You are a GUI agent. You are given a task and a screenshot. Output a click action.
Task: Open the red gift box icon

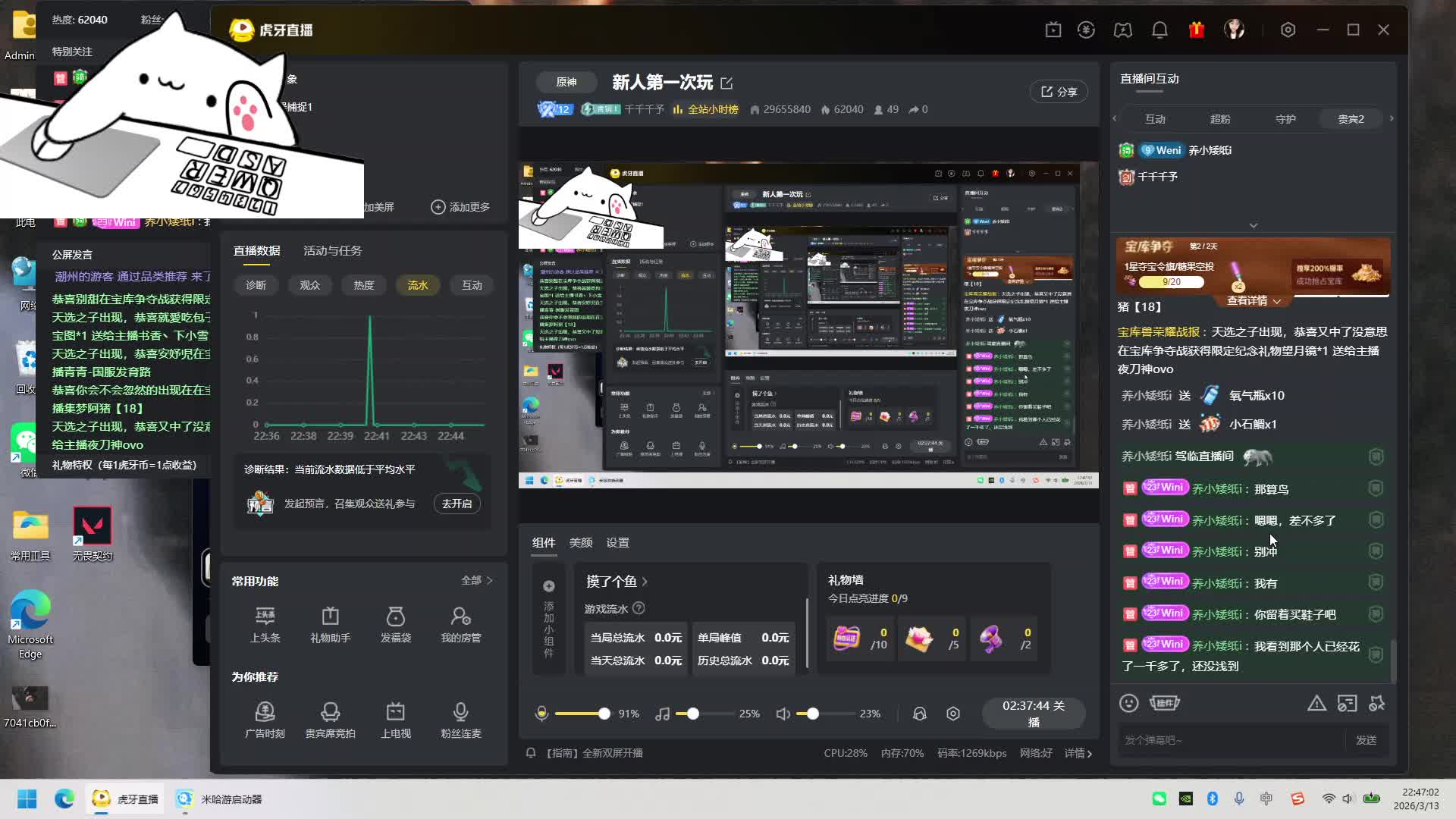tap(1197, 30)
